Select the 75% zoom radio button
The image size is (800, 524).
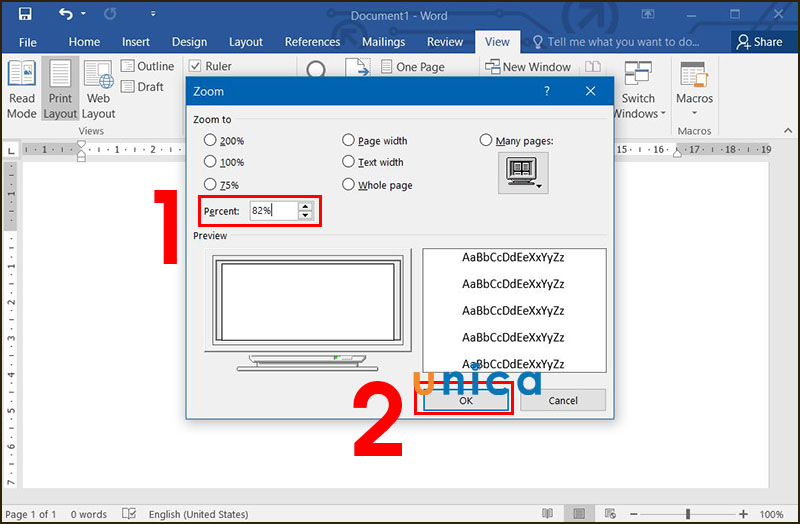[x=210, y=184]
